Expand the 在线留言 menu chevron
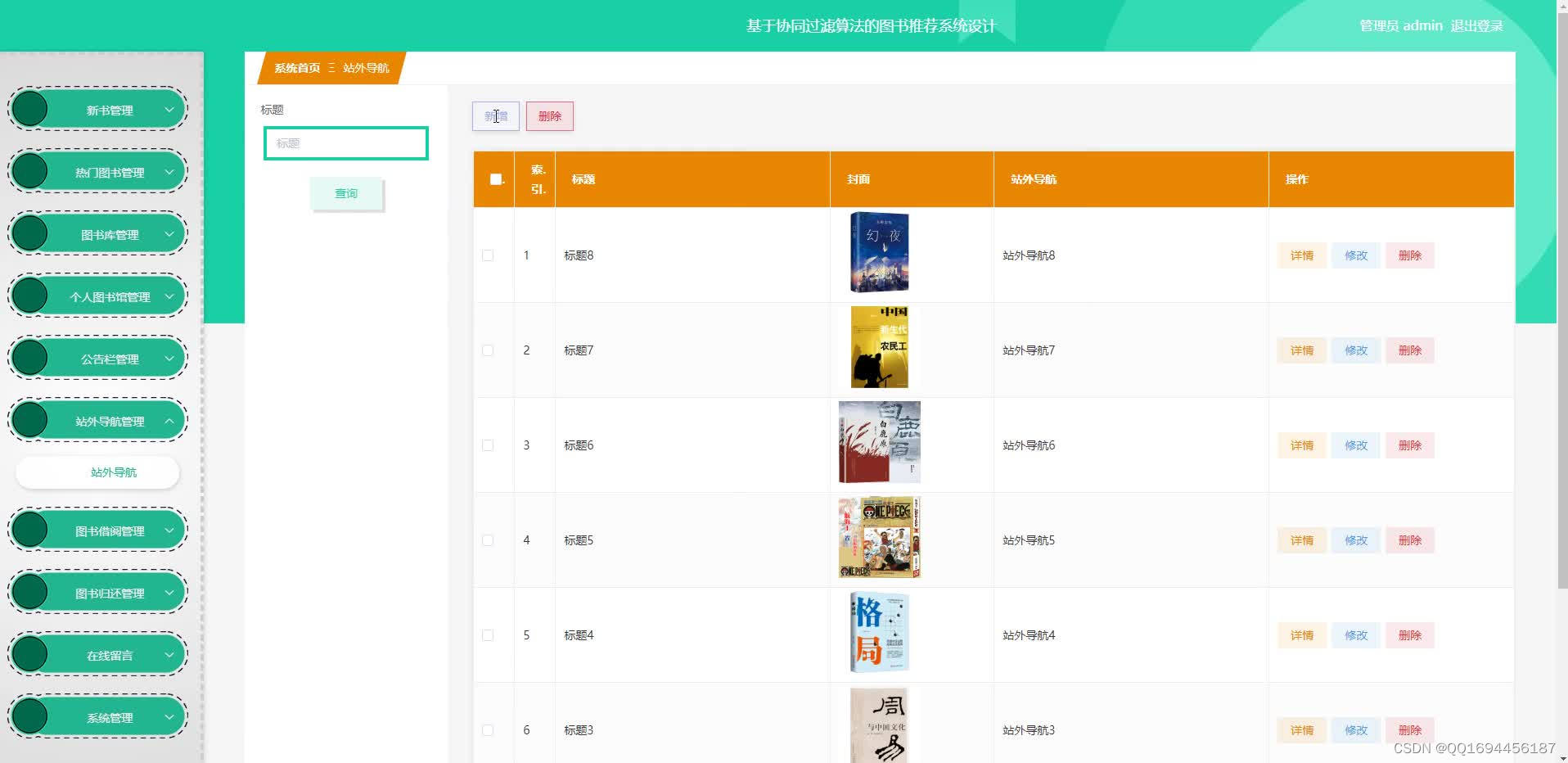 pos(169,655)
